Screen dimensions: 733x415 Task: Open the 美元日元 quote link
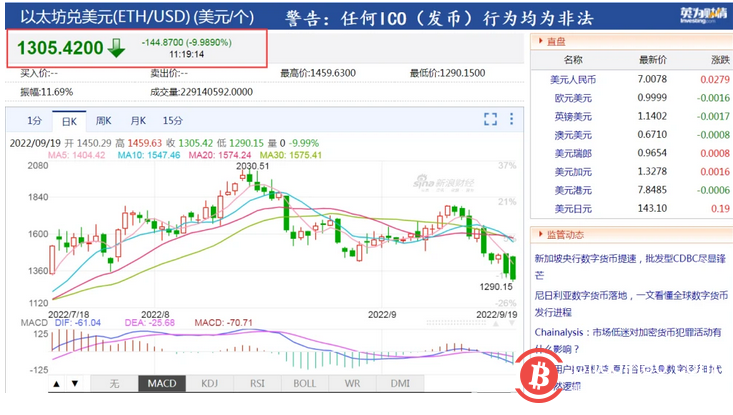(573, 208)
